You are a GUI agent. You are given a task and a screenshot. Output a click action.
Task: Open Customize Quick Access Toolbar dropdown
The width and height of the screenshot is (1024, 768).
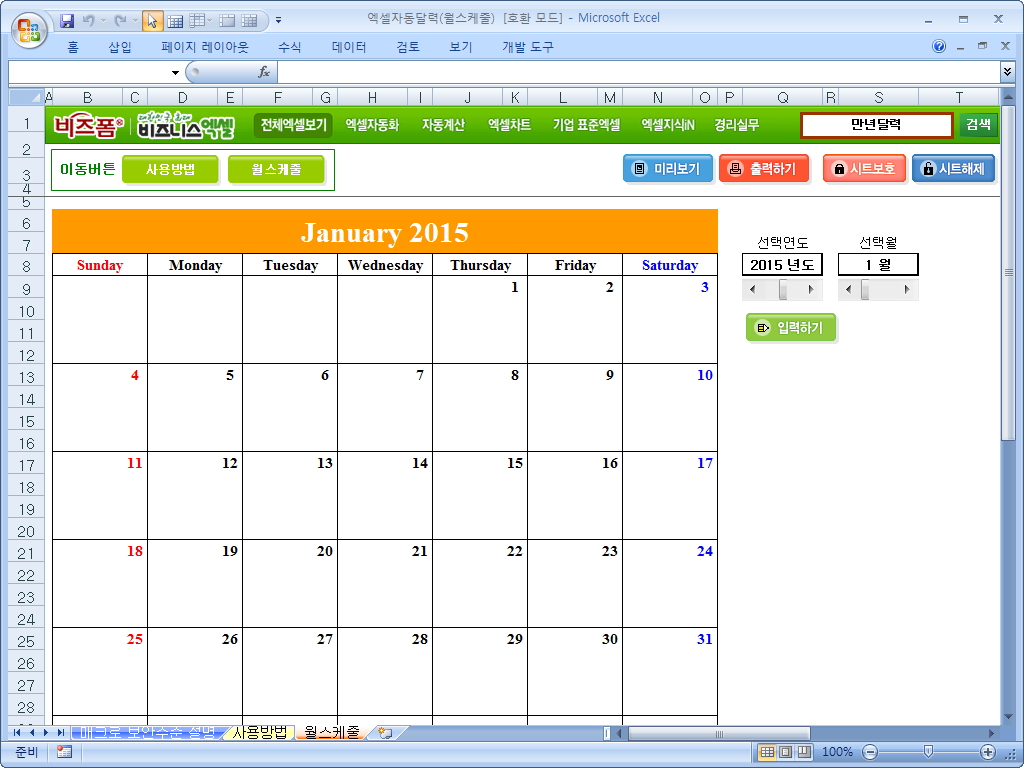tap(279, 21)
